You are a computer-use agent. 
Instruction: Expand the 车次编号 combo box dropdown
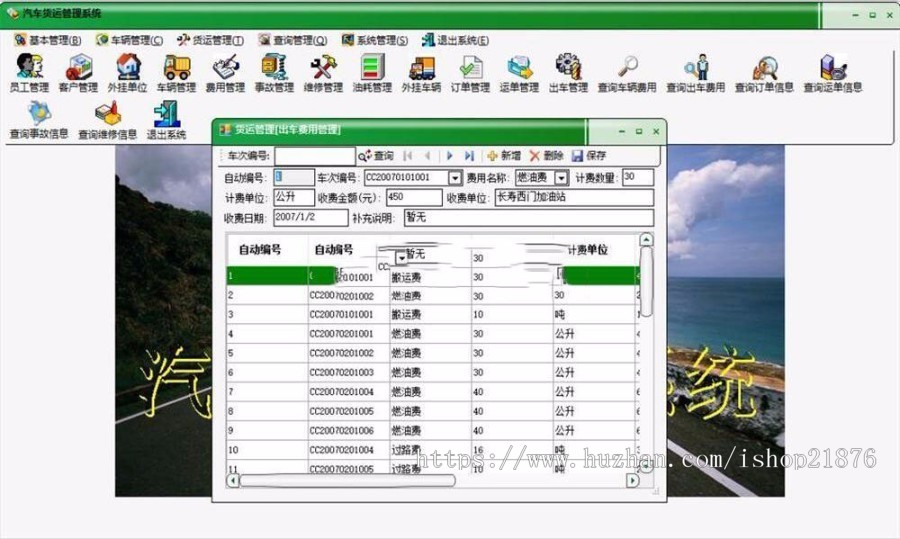click(x=455, y=178)
